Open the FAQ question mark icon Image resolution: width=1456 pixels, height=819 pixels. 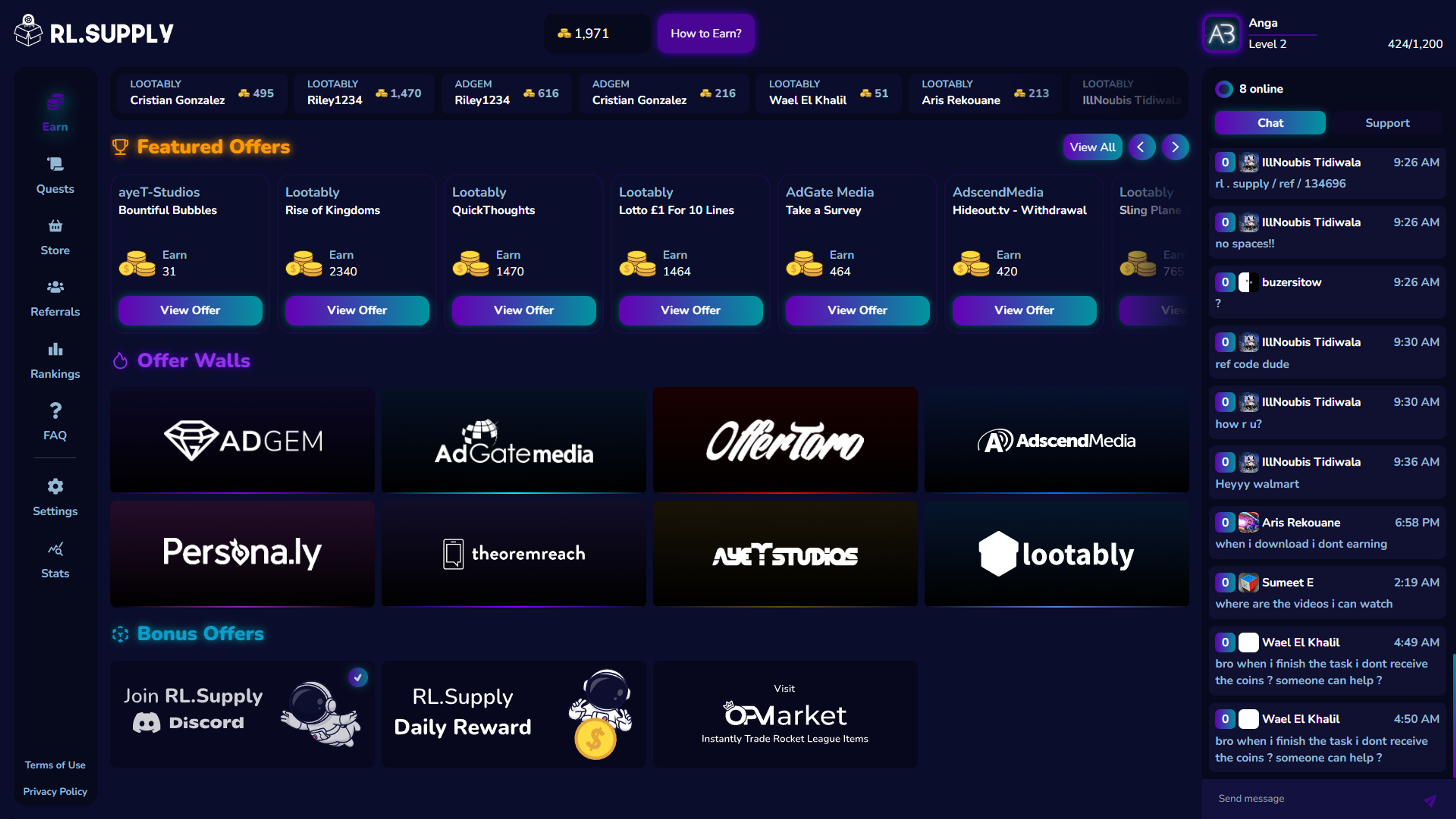(x=55, y=410)
